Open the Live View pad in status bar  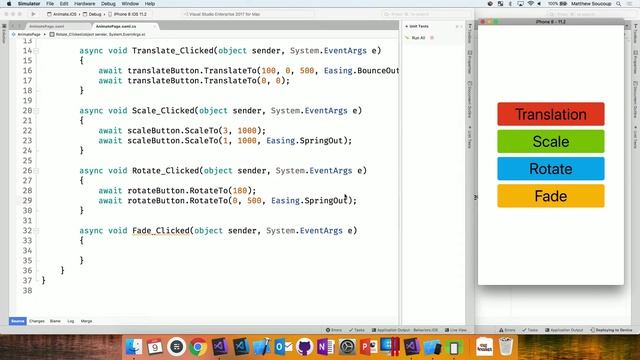coord(456,330)
